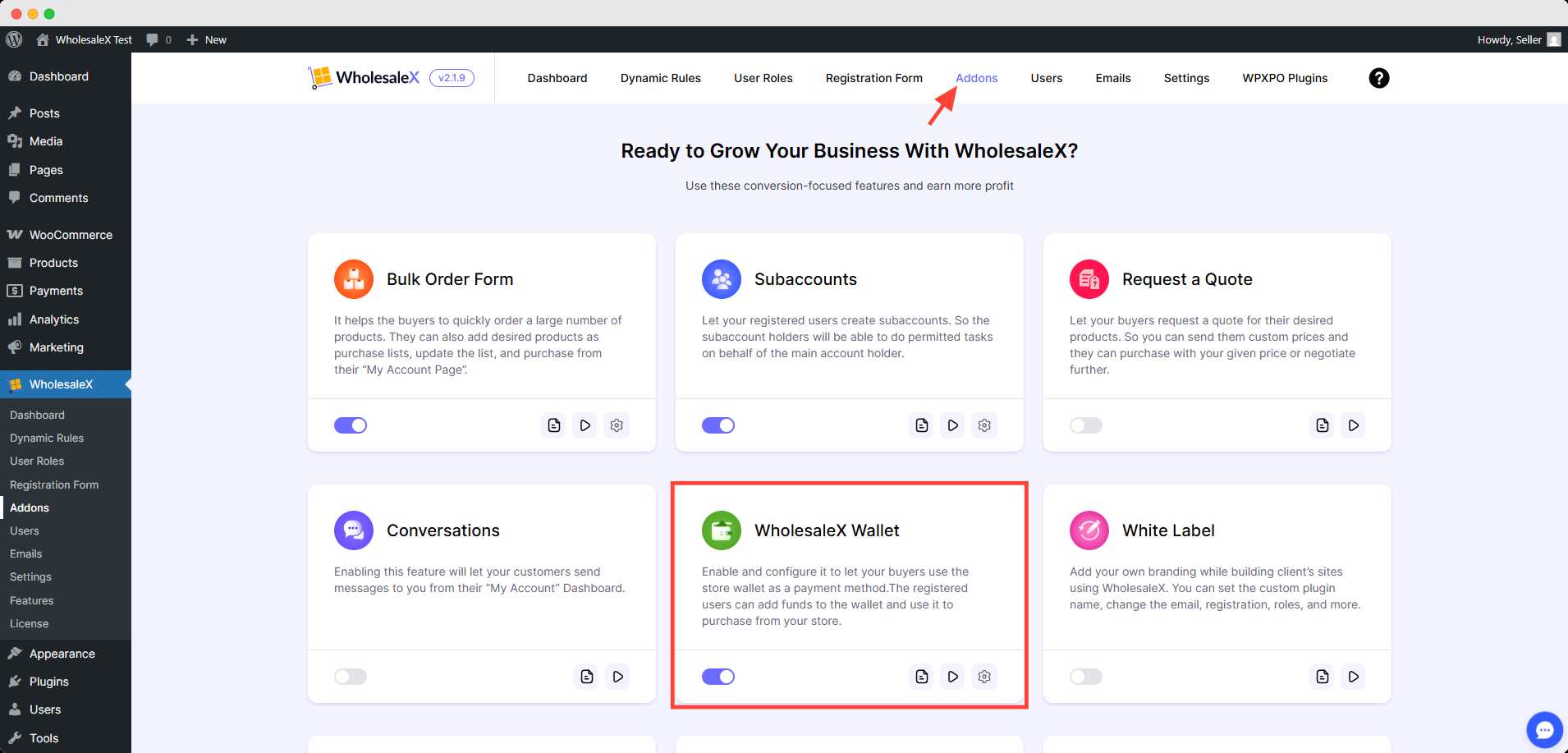The height and width of the screenshot is (753, 1568).
Task: Open documentation icon for Subaccounts
Action: 922,425
